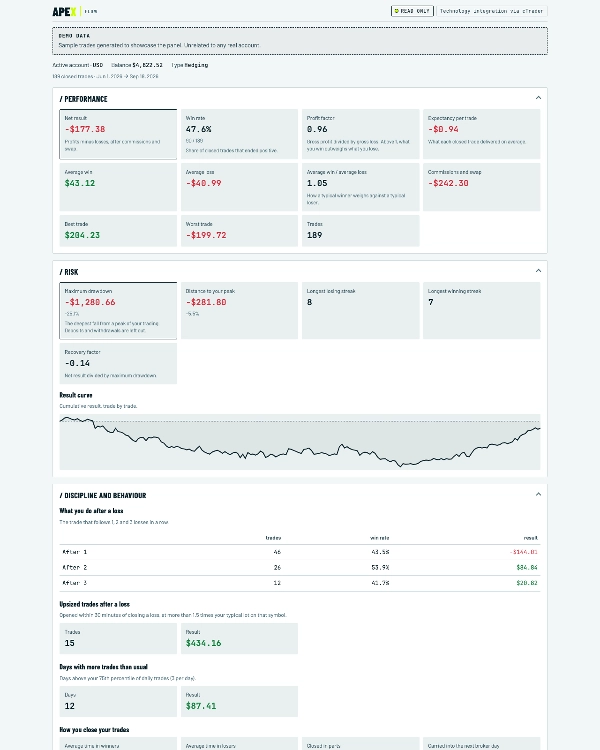The image size is (600, 750).
Task: Select the Maximum drawdown card
Action: click(x=118, y=310)
